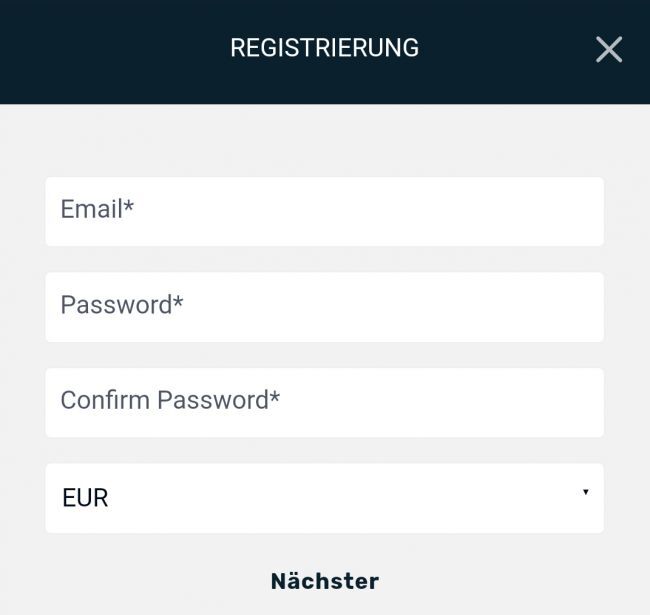Close the Registrierung dialog with the X
The height and width of the screenshot is (615, 650).
pos(608,49)
